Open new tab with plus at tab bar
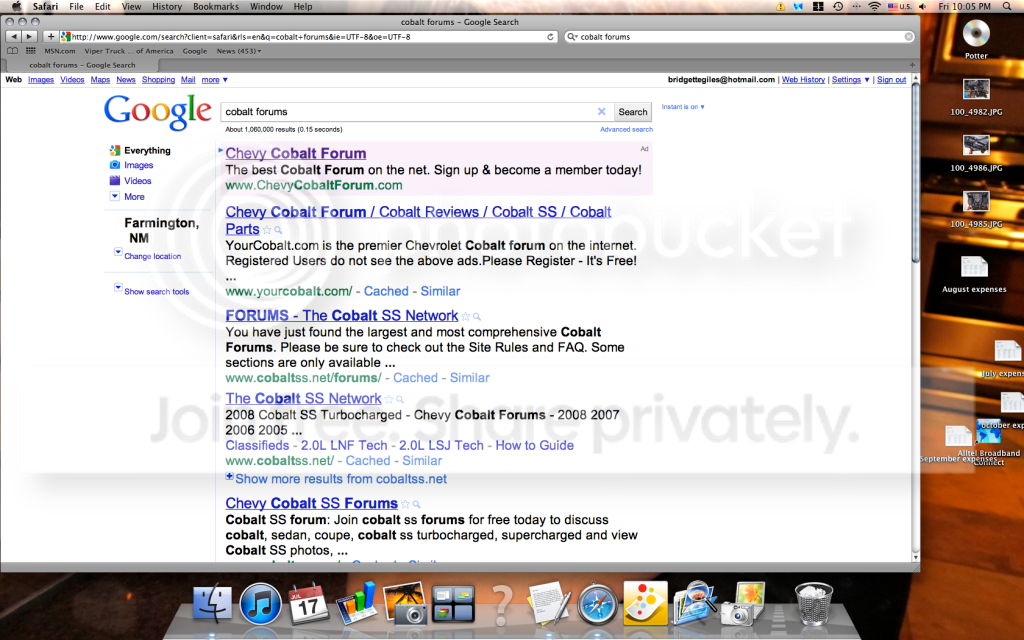The height and width of the screenshot is (640, 1024). pyautogui.click(x=912, y=65)
